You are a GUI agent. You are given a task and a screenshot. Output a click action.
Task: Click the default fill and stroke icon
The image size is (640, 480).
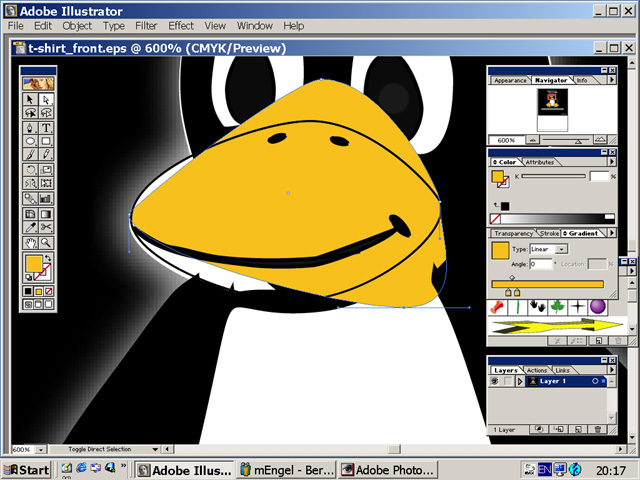pyautogui.click(x=29, y=278)
